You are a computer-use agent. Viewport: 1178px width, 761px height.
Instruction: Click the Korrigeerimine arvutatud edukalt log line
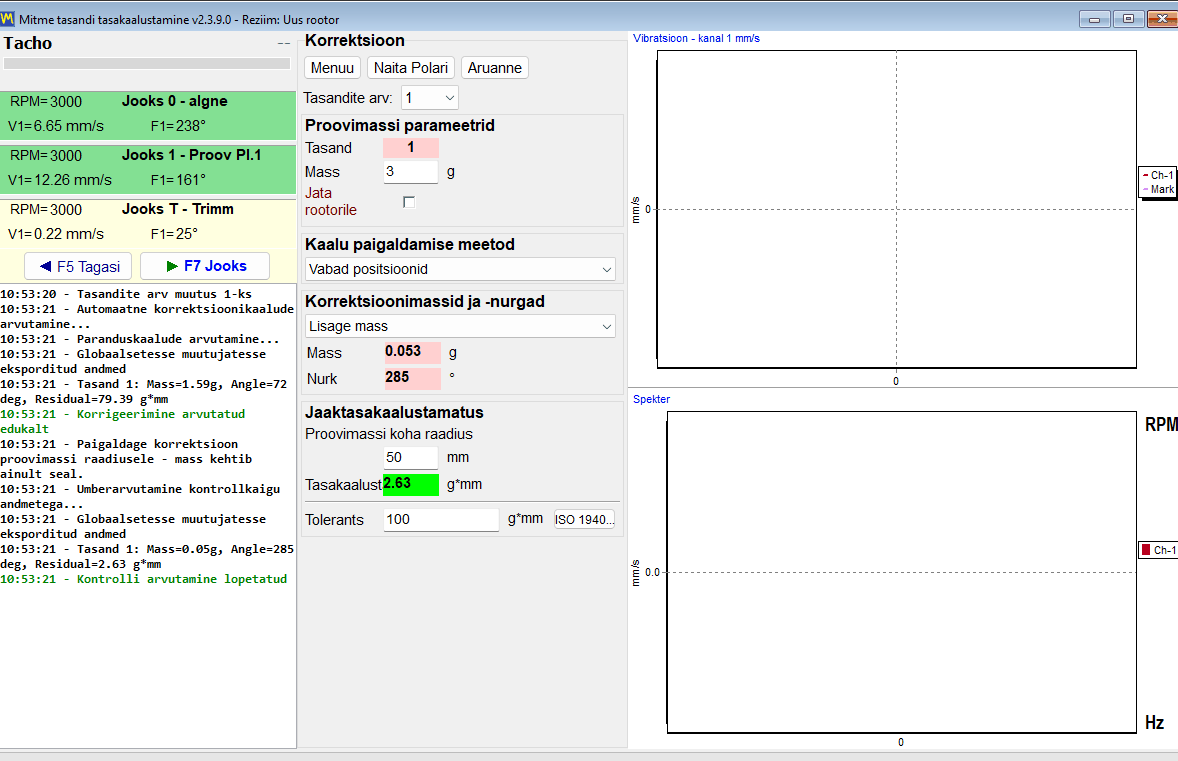[122, 421]
